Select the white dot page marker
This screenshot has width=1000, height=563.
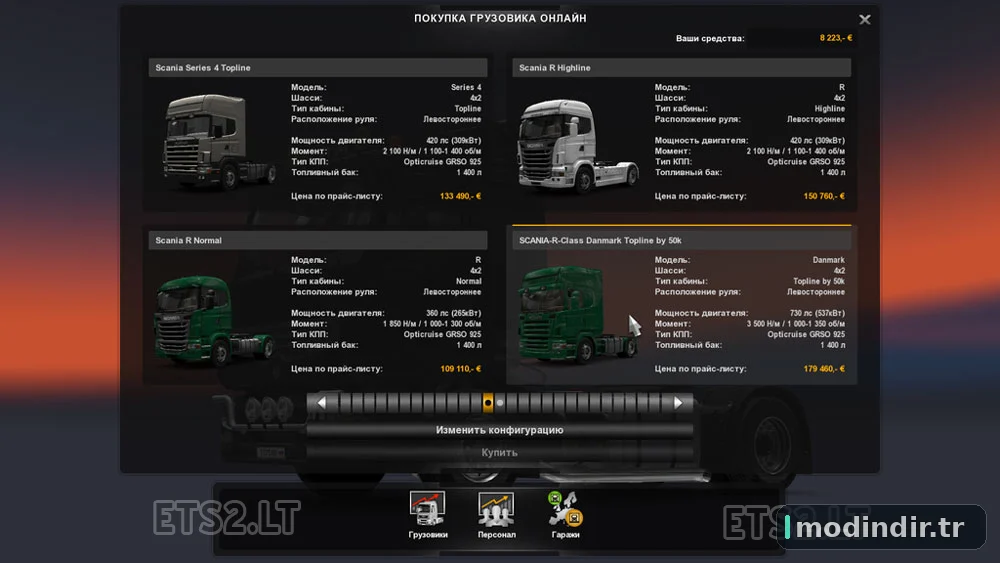tap(500, 402)
